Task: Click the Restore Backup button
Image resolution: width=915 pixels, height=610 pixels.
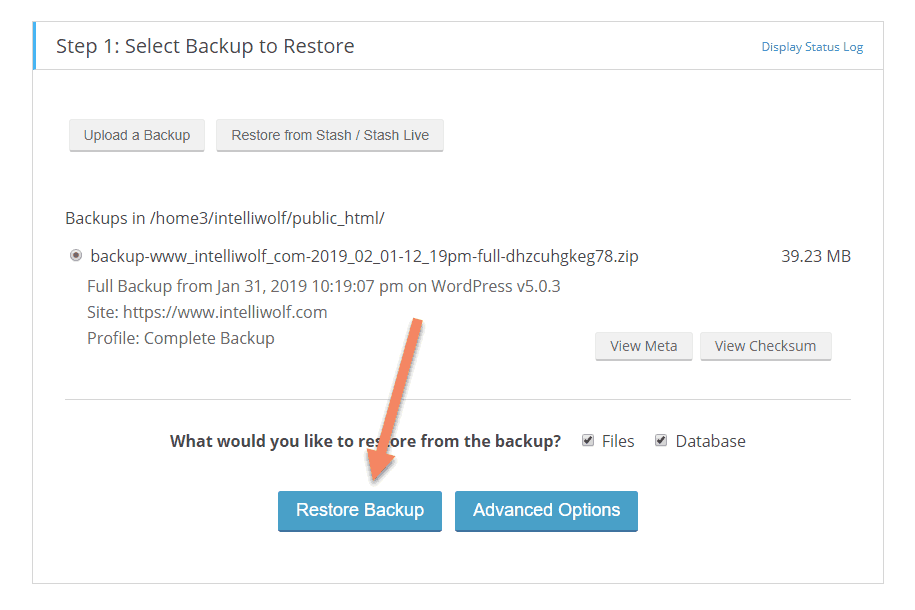Action: click(359, 510)
